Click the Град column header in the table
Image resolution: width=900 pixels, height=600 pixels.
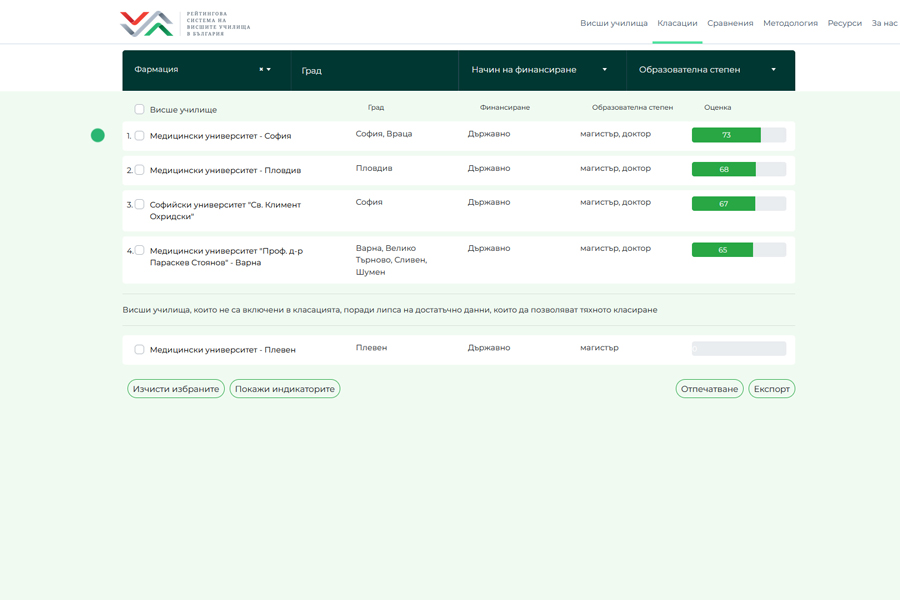point(376,107)
